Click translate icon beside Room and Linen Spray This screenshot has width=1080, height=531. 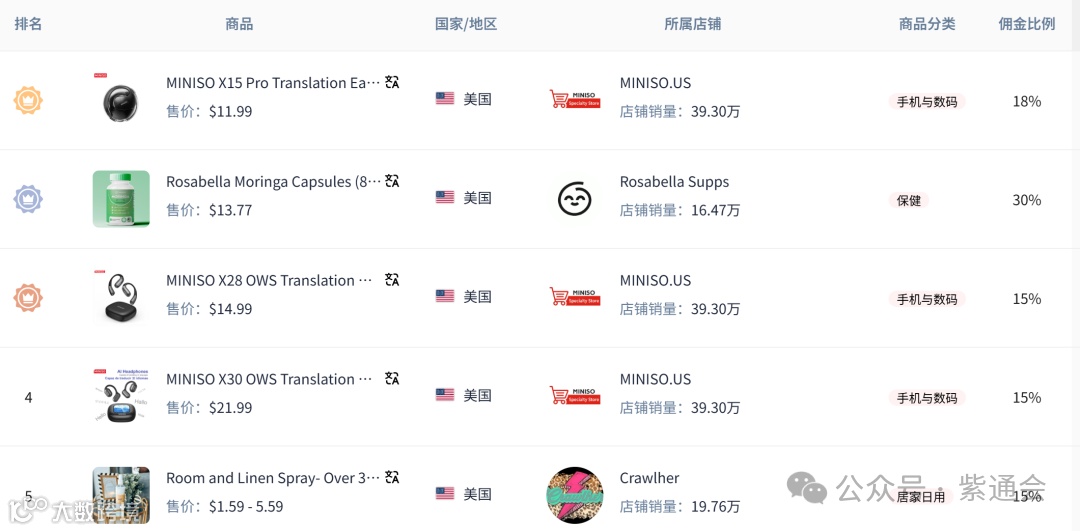392,478
